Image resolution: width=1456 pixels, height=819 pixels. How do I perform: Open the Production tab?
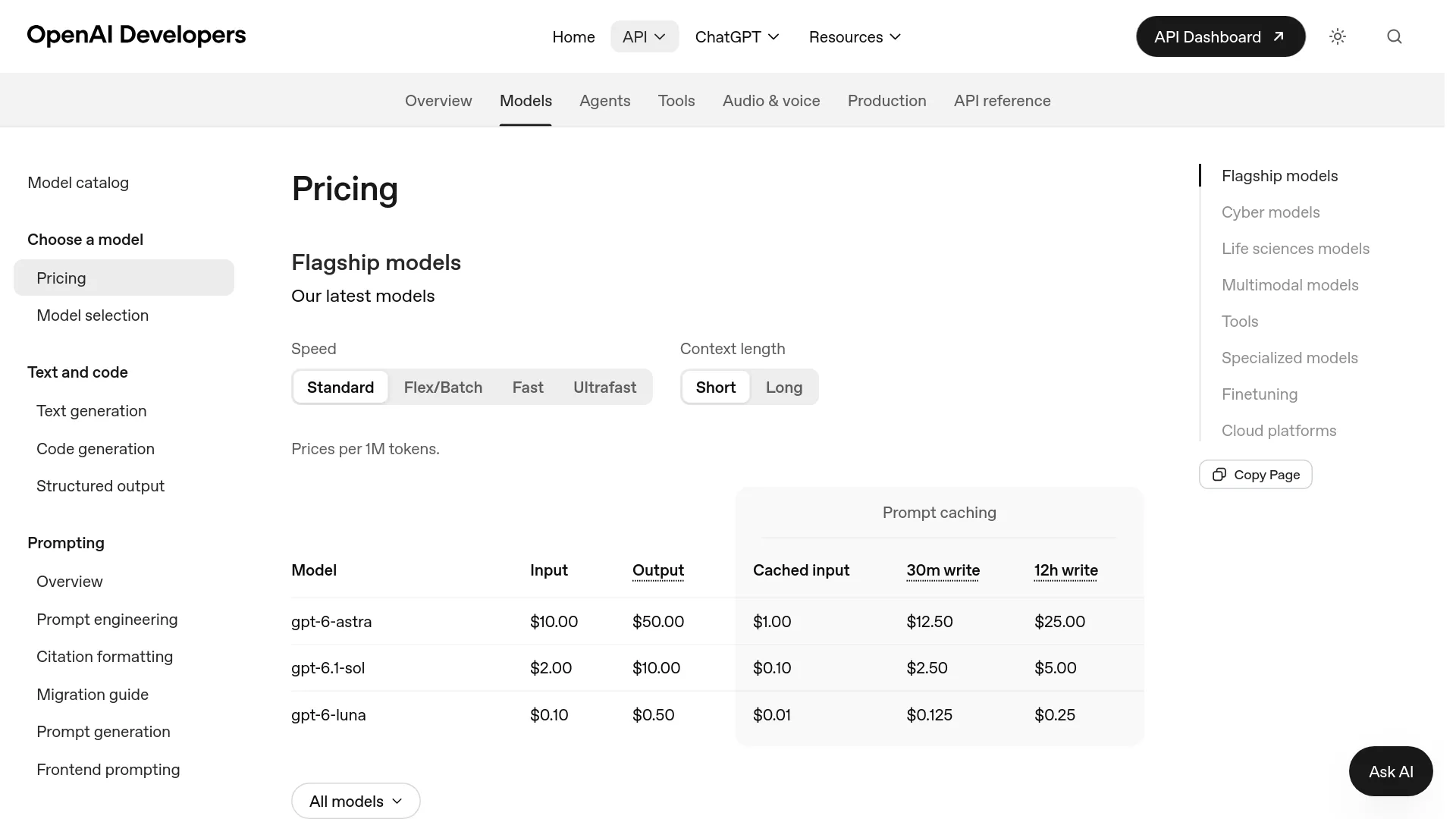[886, 101]
